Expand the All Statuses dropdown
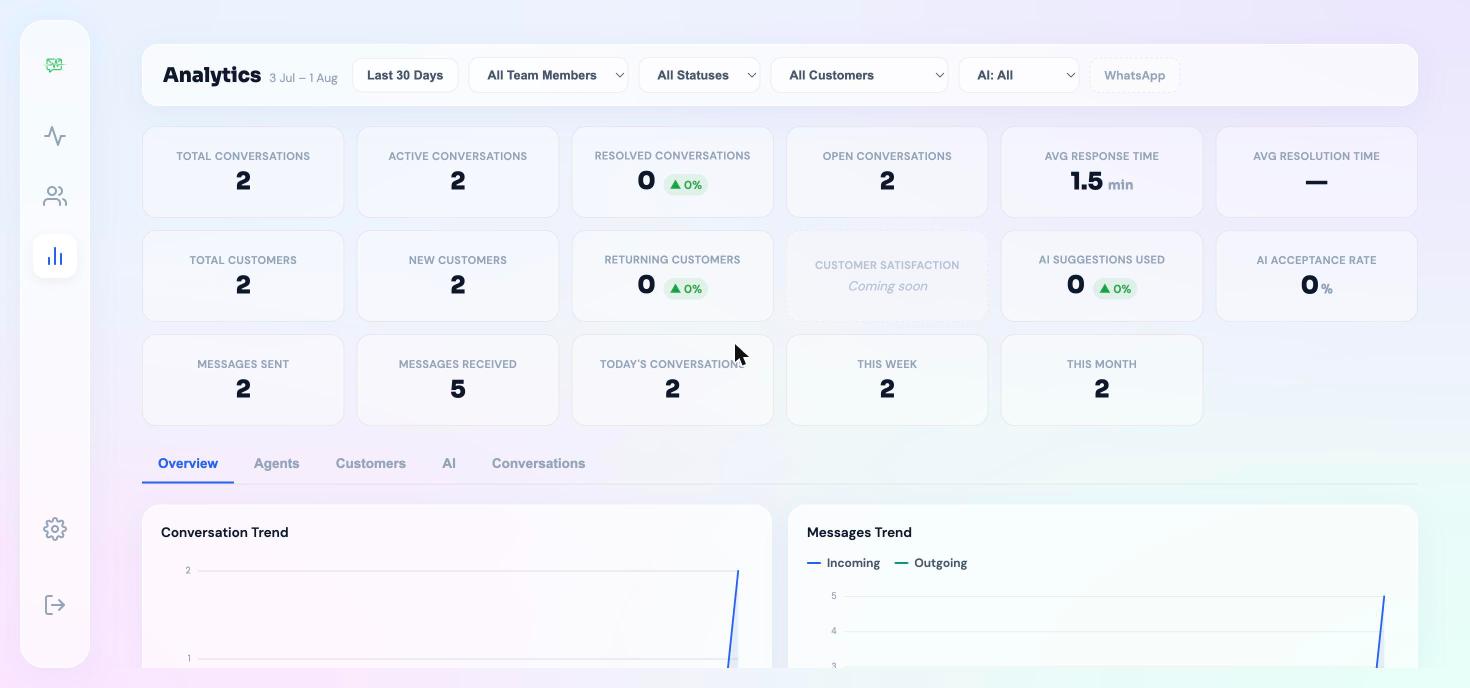 click(699, 75)
